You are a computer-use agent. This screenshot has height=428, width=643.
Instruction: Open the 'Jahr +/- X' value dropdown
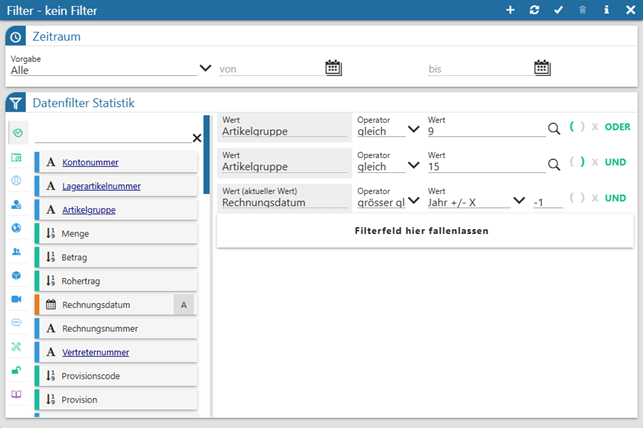click(518, 200)
